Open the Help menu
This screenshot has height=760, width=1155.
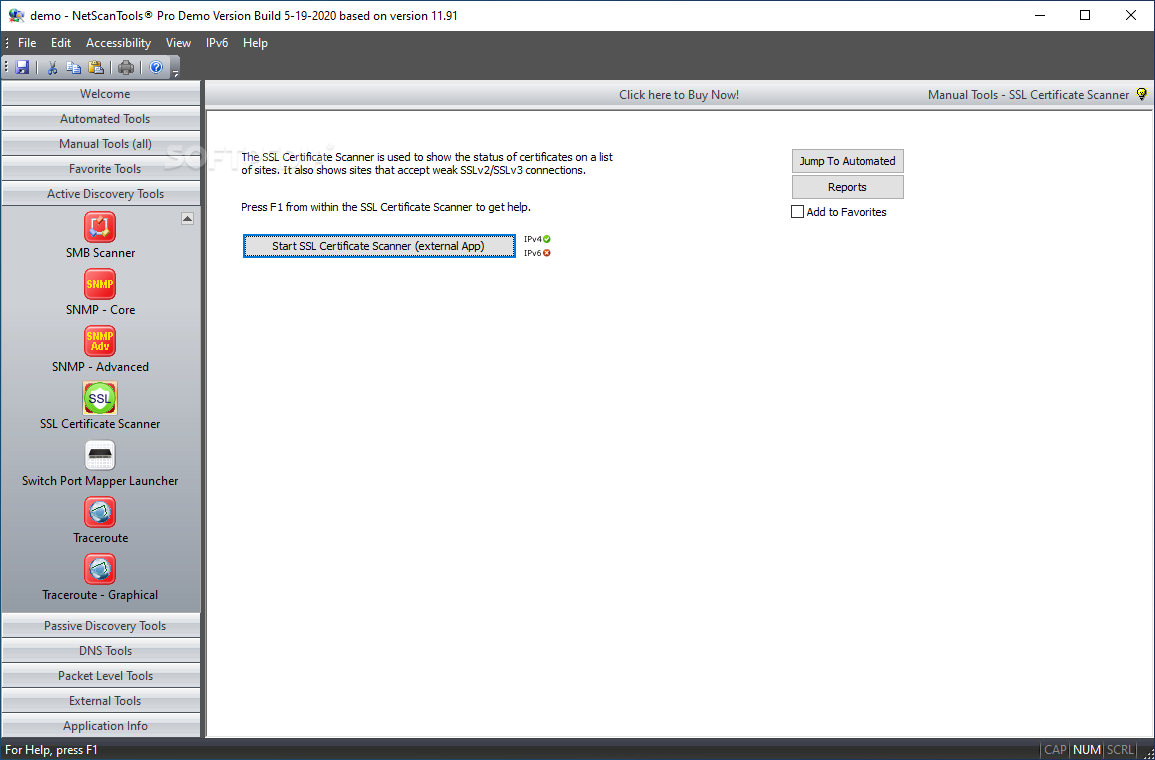[x=256, y=43]
